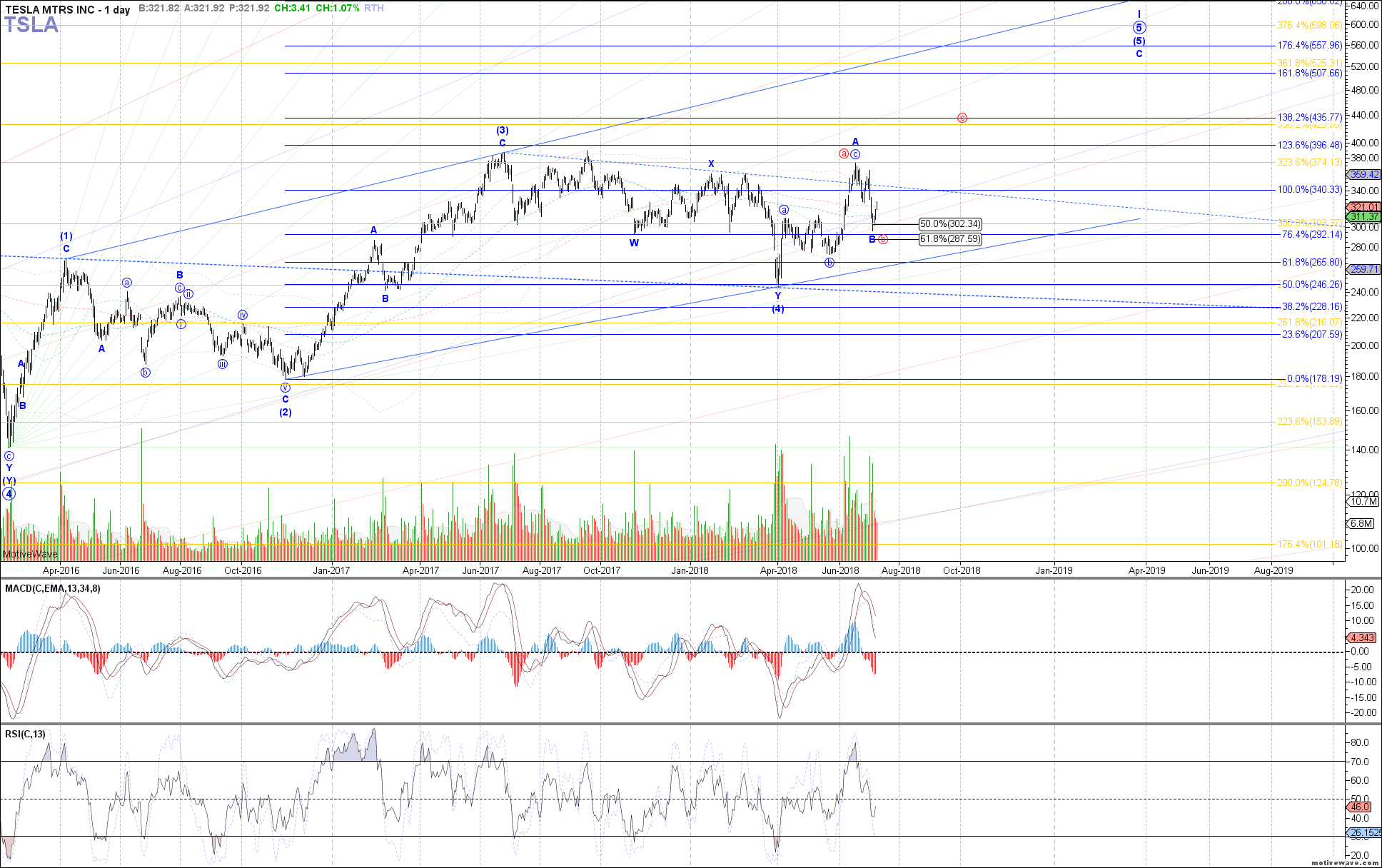Click the Apr-2018 date axis label
The image size is (1382, 868).
779,570
